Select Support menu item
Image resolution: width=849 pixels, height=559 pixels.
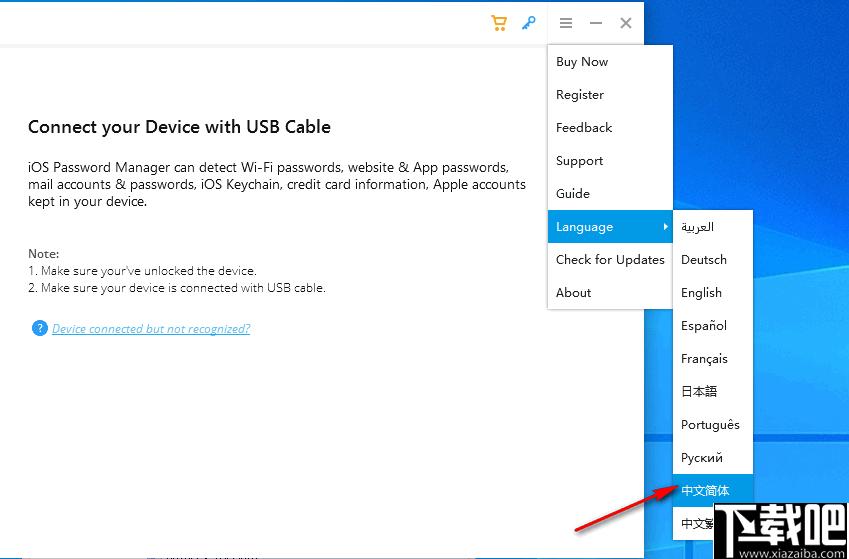coord(580,161)
